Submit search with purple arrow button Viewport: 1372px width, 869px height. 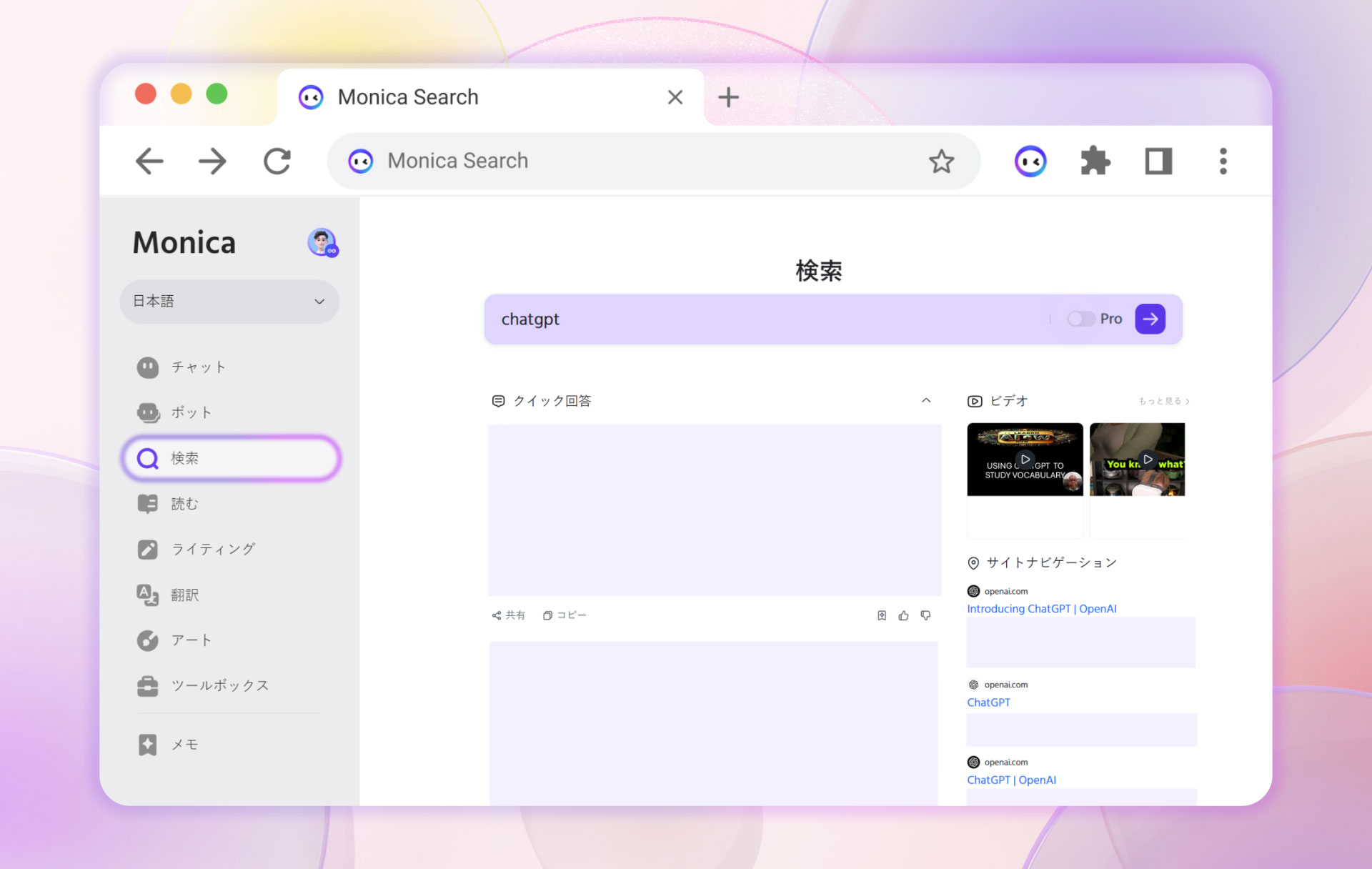1150,319
